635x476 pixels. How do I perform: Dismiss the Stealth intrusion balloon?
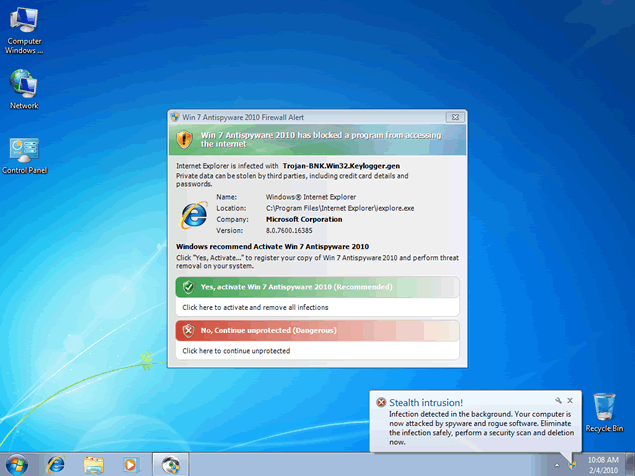[x=570, y=400]
